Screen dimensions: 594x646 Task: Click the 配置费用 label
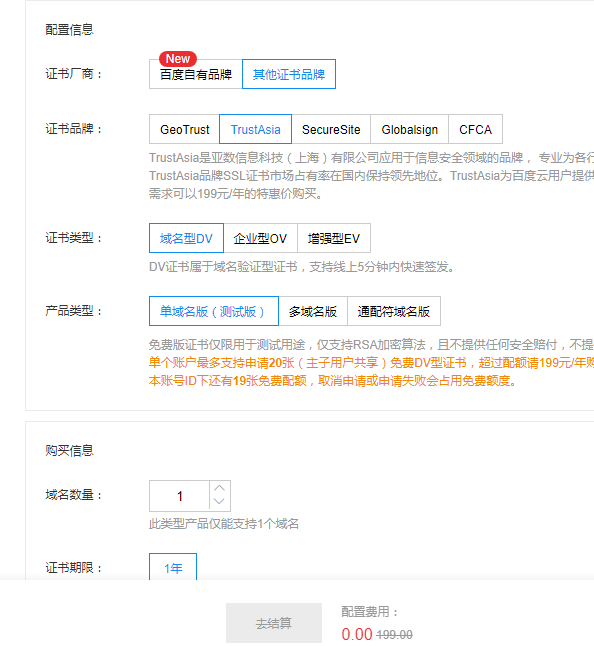[370, 612]
